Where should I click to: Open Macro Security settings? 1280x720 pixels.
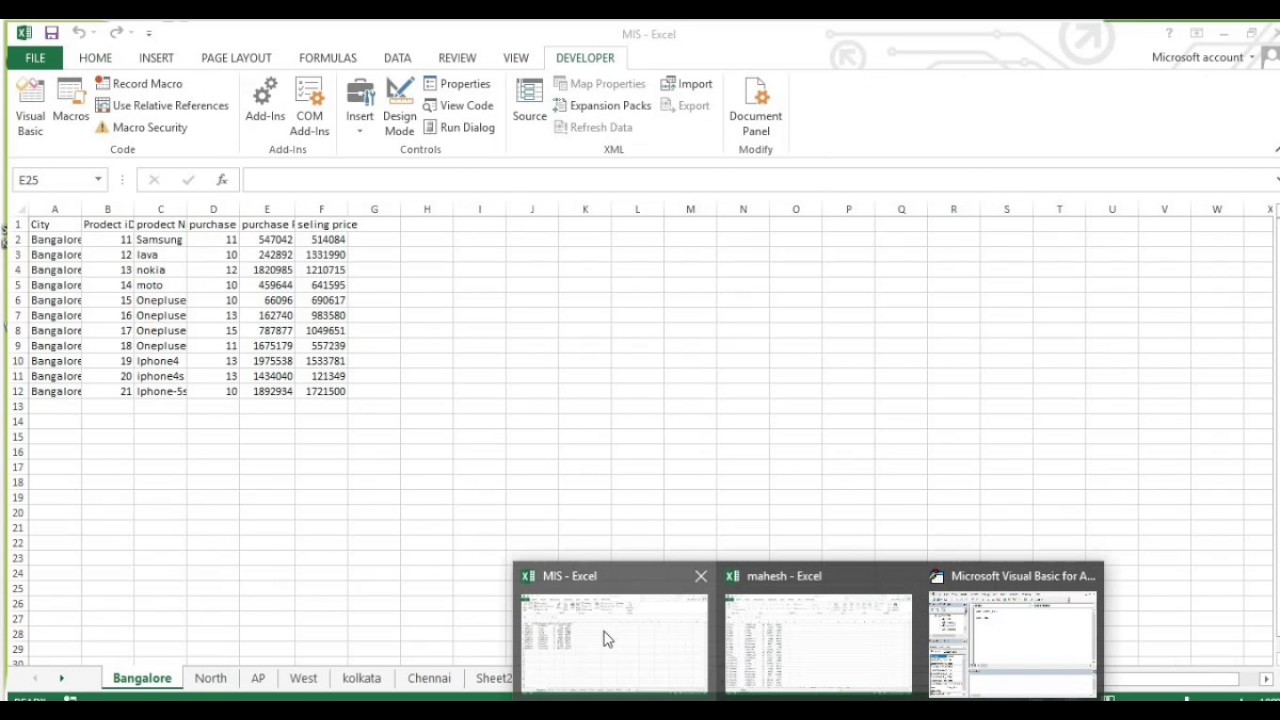141,128
